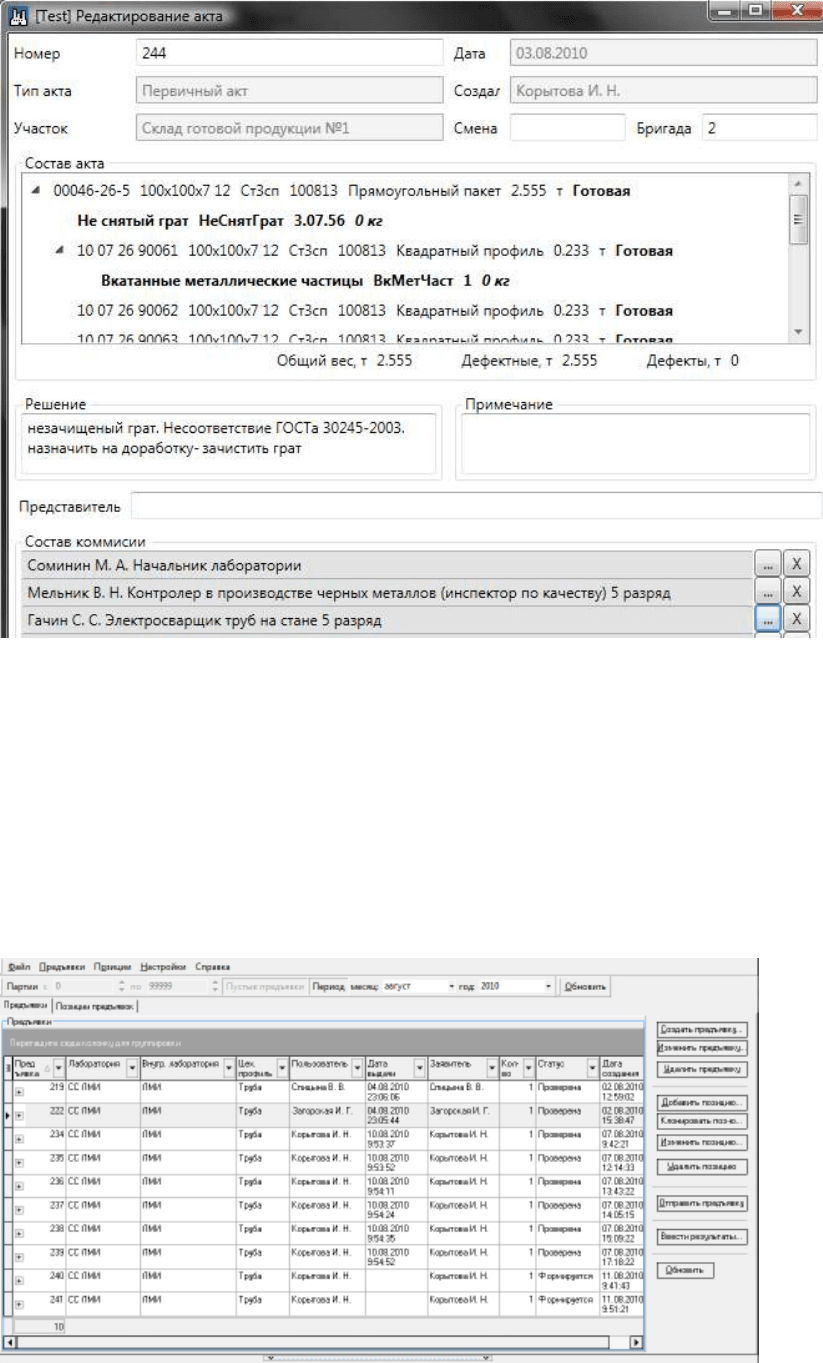The image size is (823, 1363).
Task: Click the down arrow of the Состав акта scrollbar
Action: 798,331
